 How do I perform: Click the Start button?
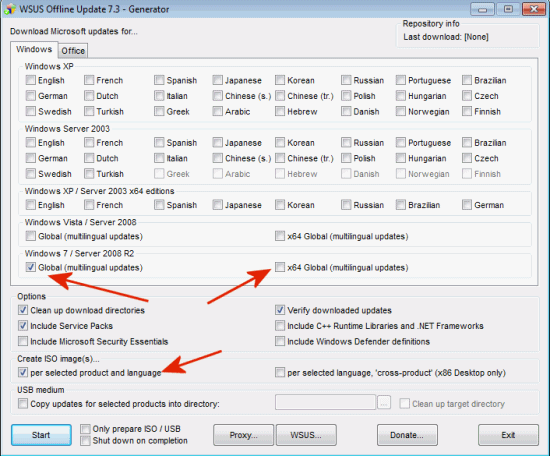[x=41, y=435]
